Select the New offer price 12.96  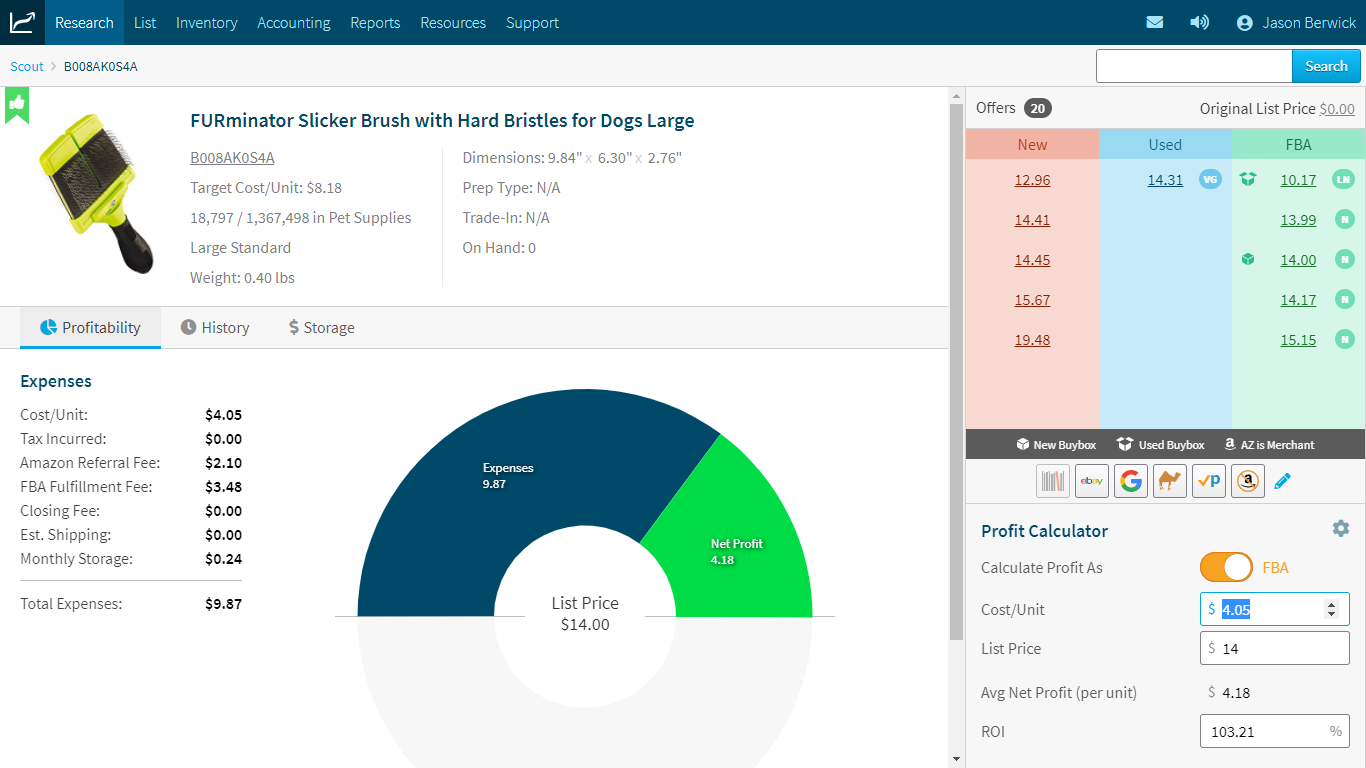click(x=1032, y=180)
